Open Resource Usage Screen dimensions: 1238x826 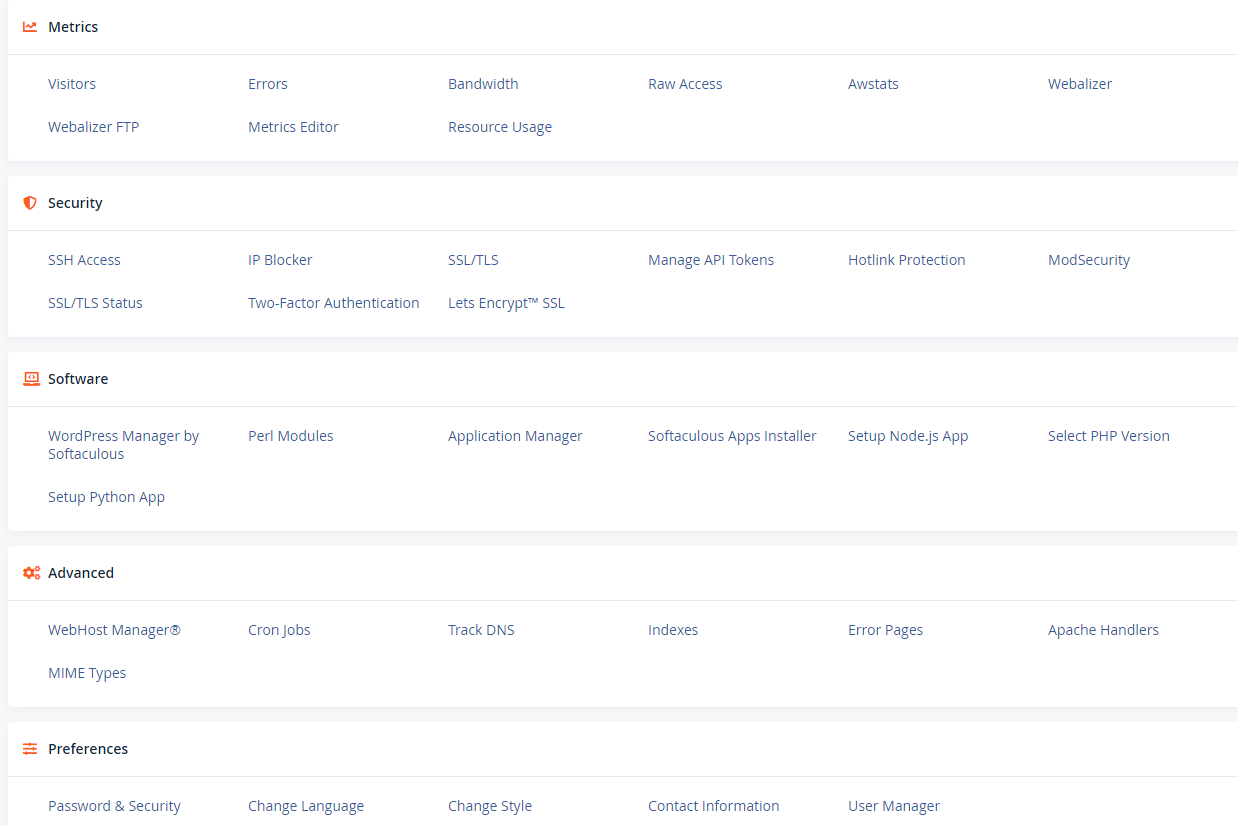coord(500,127)
